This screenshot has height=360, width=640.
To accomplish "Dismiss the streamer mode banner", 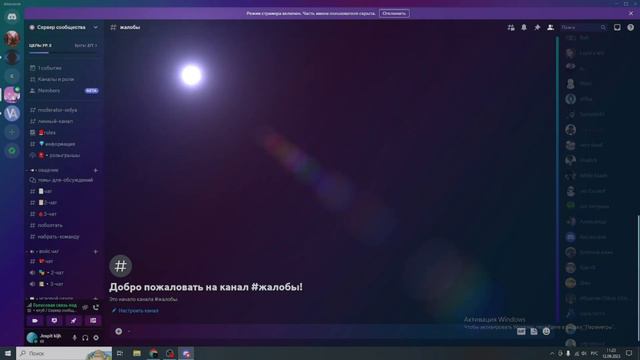I will [x=631, y=13].
